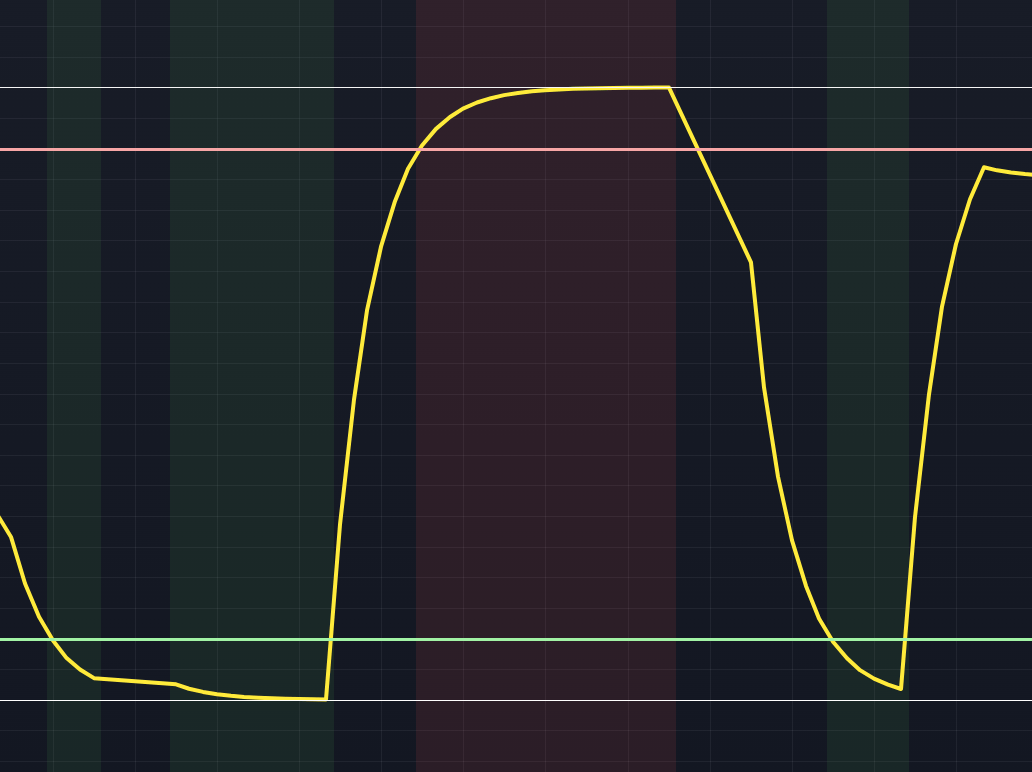Viewport: 1032px width, 772px height.
Task: Click the red shaded zone in center
Action: point(545,400)
